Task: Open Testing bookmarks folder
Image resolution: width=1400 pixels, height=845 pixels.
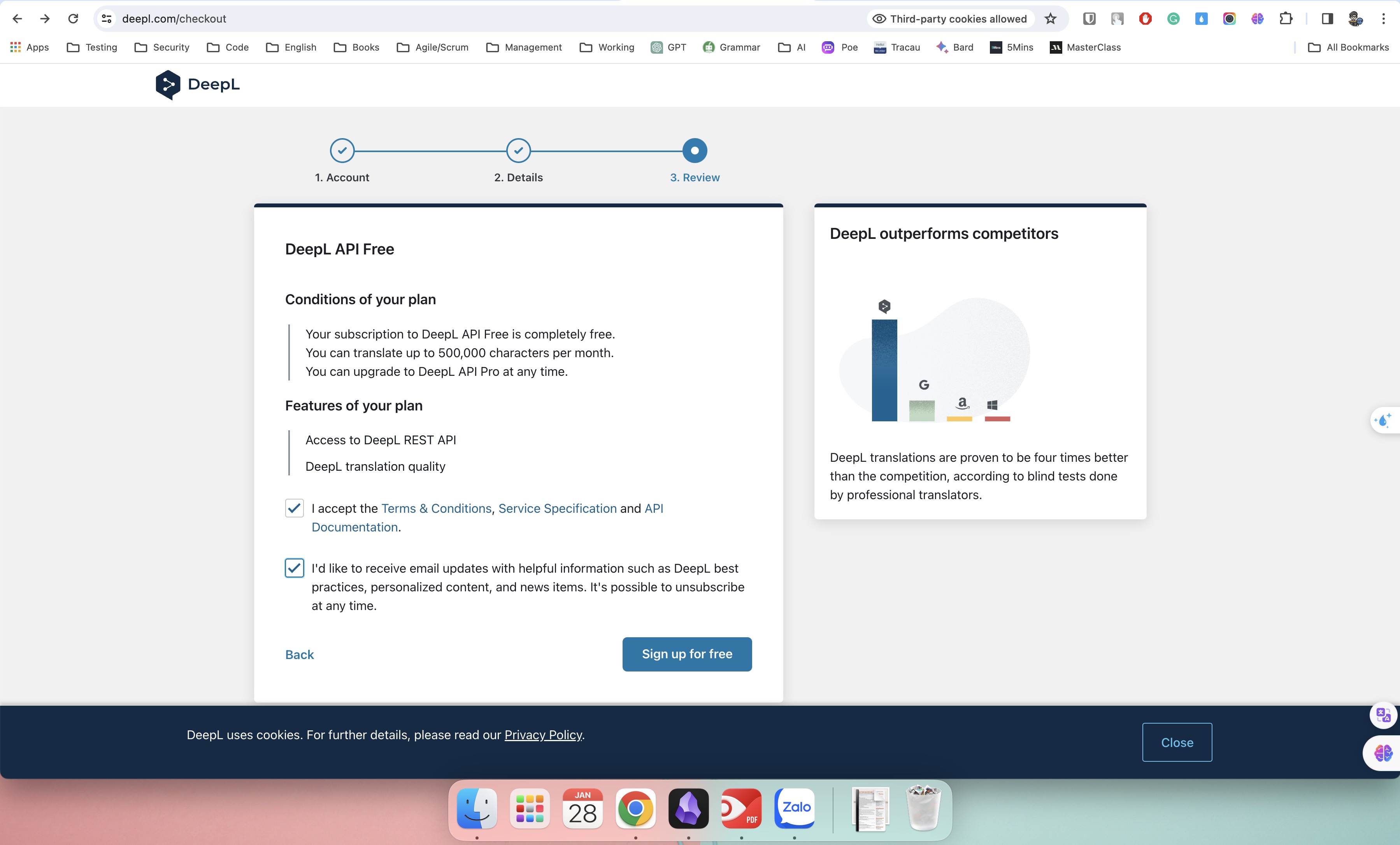Action: tap(92, 47)
